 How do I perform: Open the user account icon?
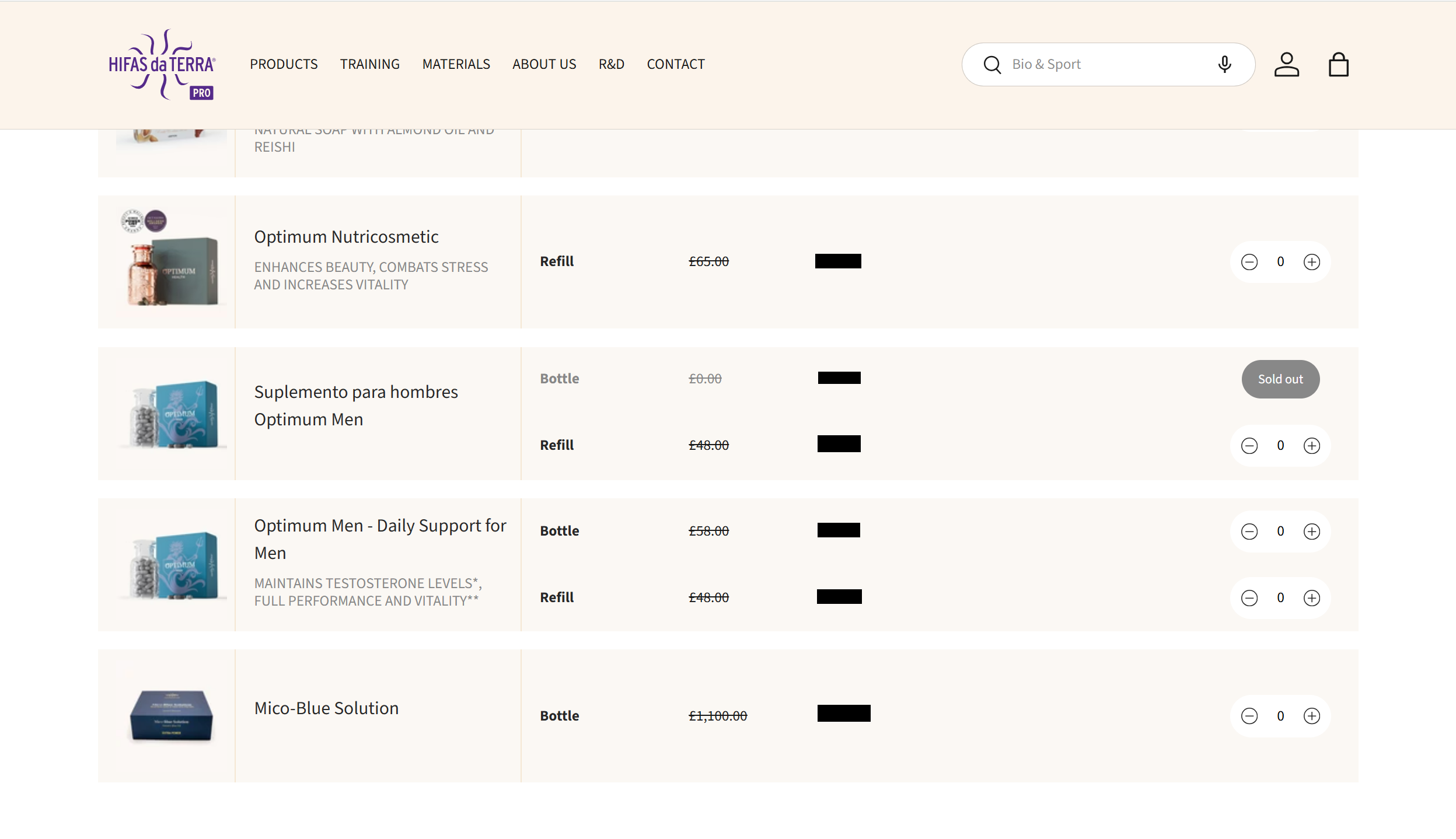1286,64
